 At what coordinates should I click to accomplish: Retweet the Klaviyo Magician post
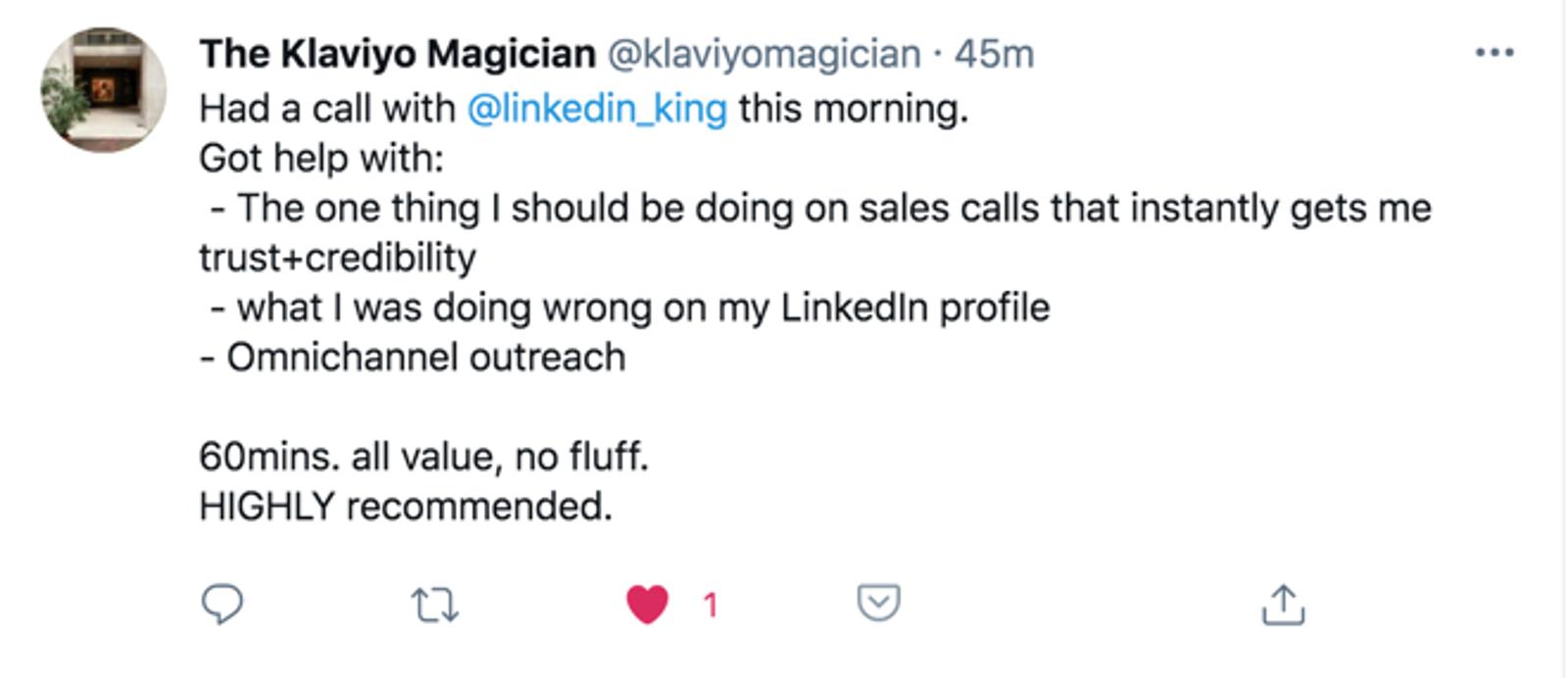click(434, 605)
